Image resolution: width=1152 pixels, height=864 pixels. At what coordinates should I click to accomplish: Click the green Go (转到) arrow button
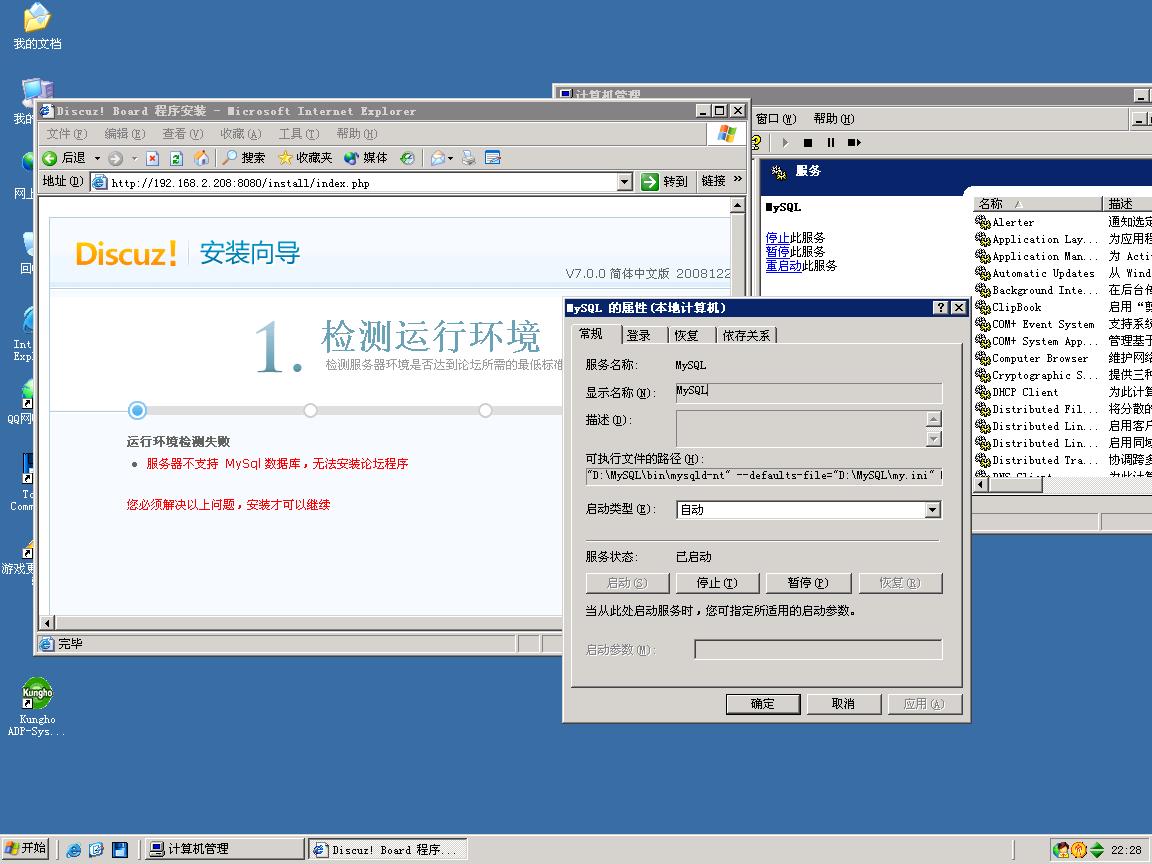click(665, 181)
